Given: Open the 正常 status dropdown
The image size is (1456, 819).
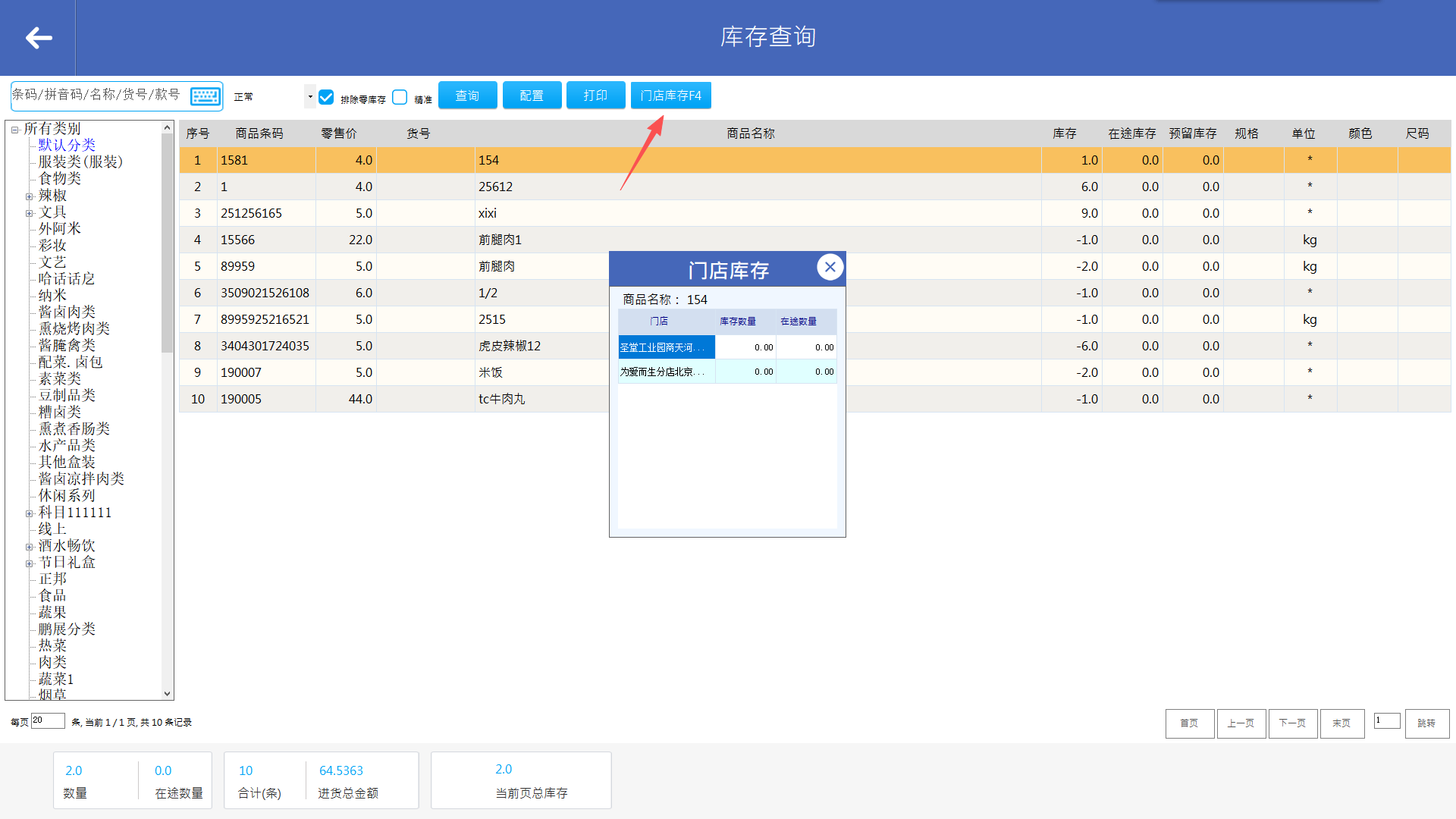Looking at the screenshot, I should click(309, 96).
